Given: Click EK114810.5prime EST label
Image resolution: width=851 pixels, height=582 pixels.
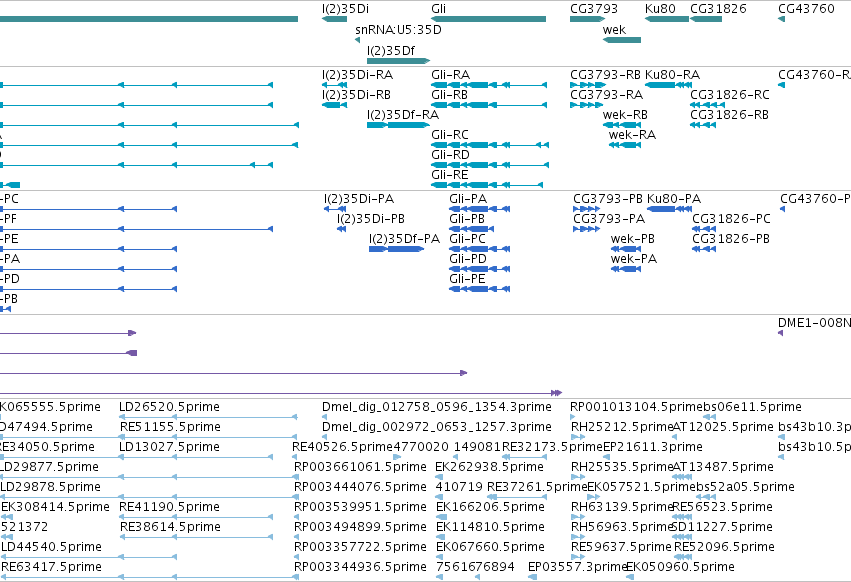Looking at the screenshot, I should (490, 527).
